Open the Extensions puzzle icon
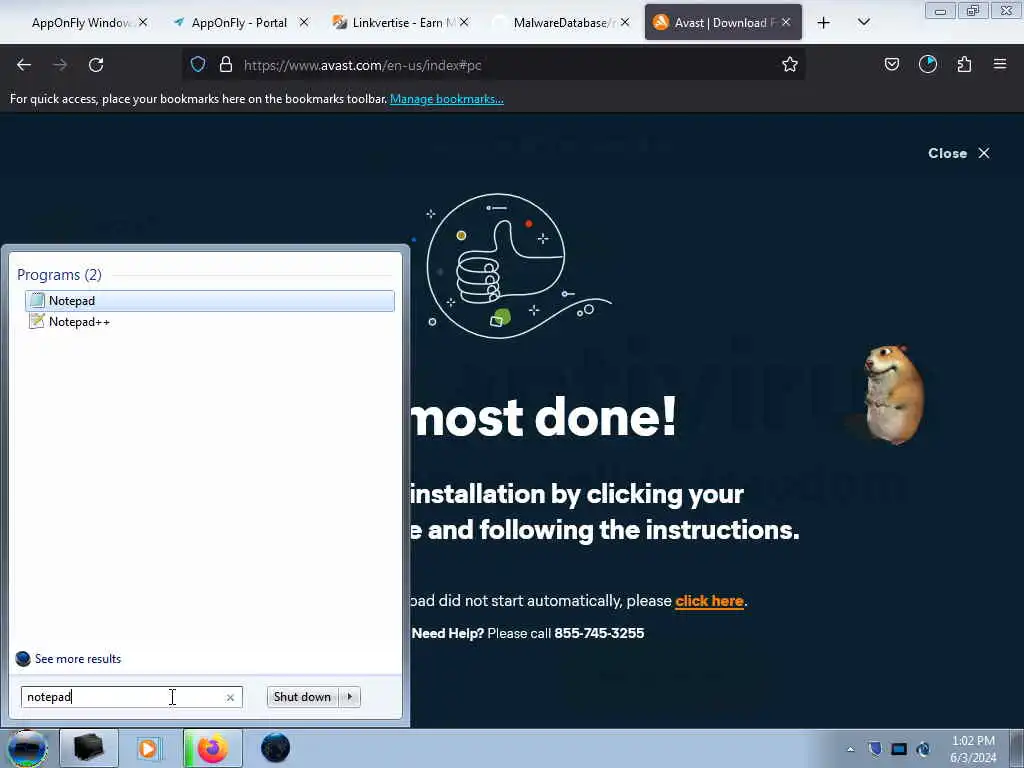 (964, 65)
